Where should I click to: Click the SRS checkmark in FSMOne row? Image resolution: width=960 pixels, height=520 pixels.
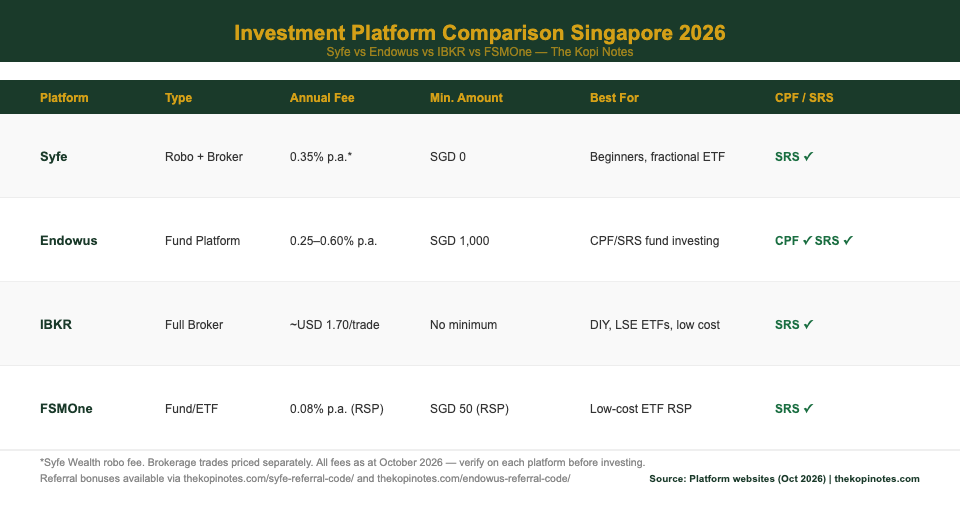794,409
